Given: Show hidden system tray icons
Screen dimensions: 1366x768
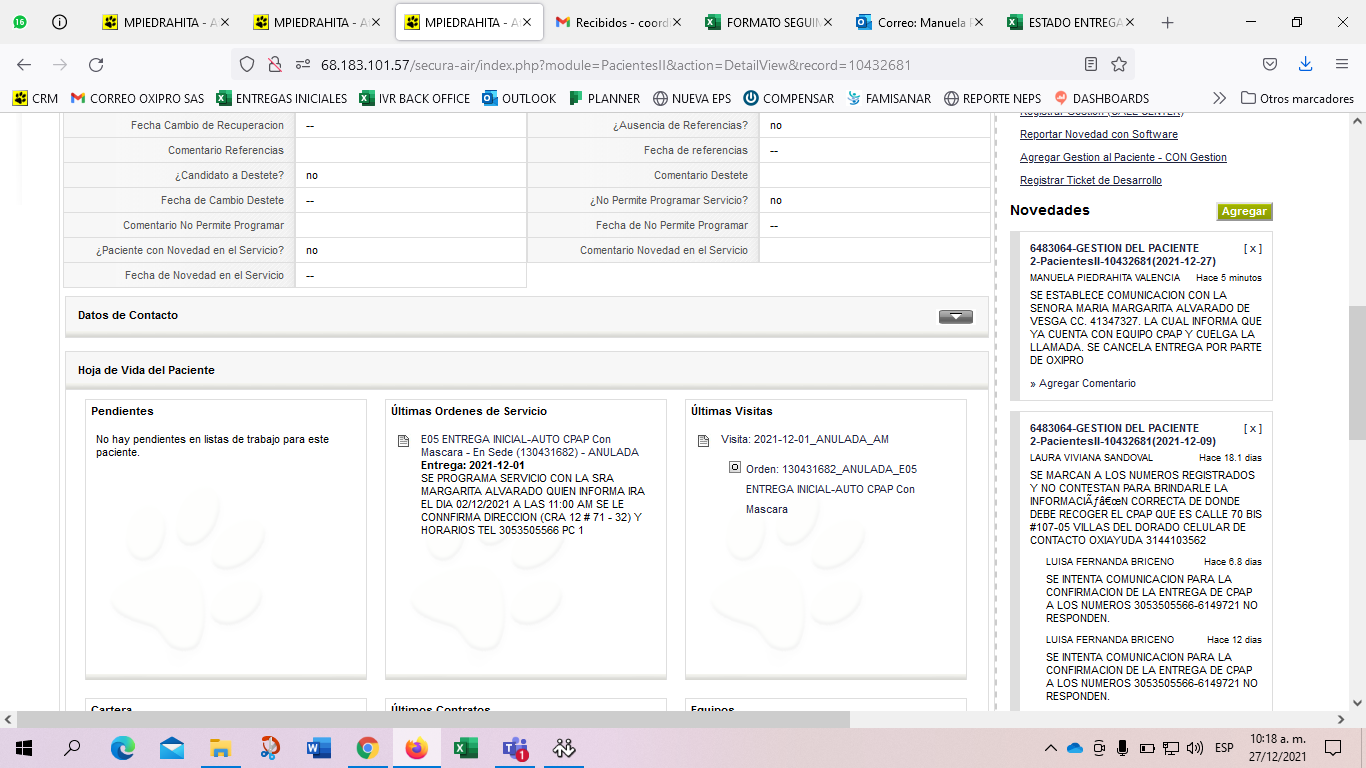Looking at the screenshot, I should tap(1050, 748).
